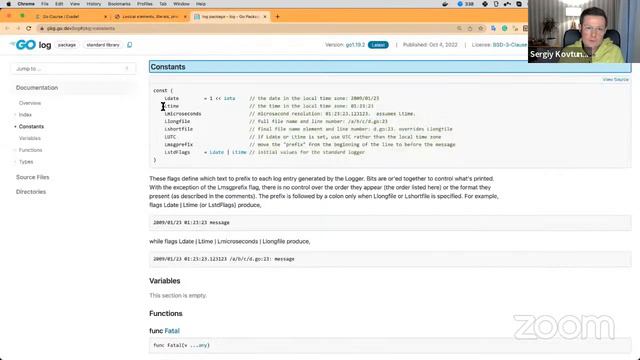Bookmark this page with the star icon
640x360 pixels.
coord(481,28)
